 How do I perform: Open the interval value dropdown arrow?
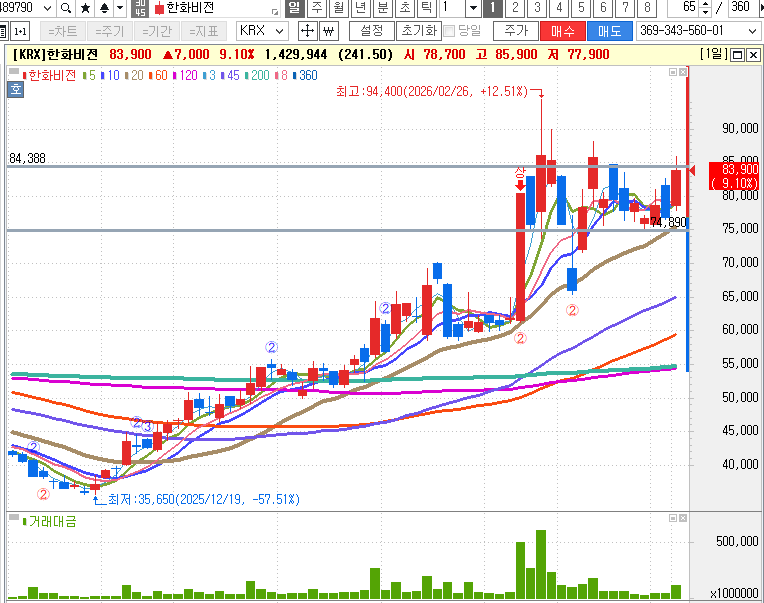(473, 8)
